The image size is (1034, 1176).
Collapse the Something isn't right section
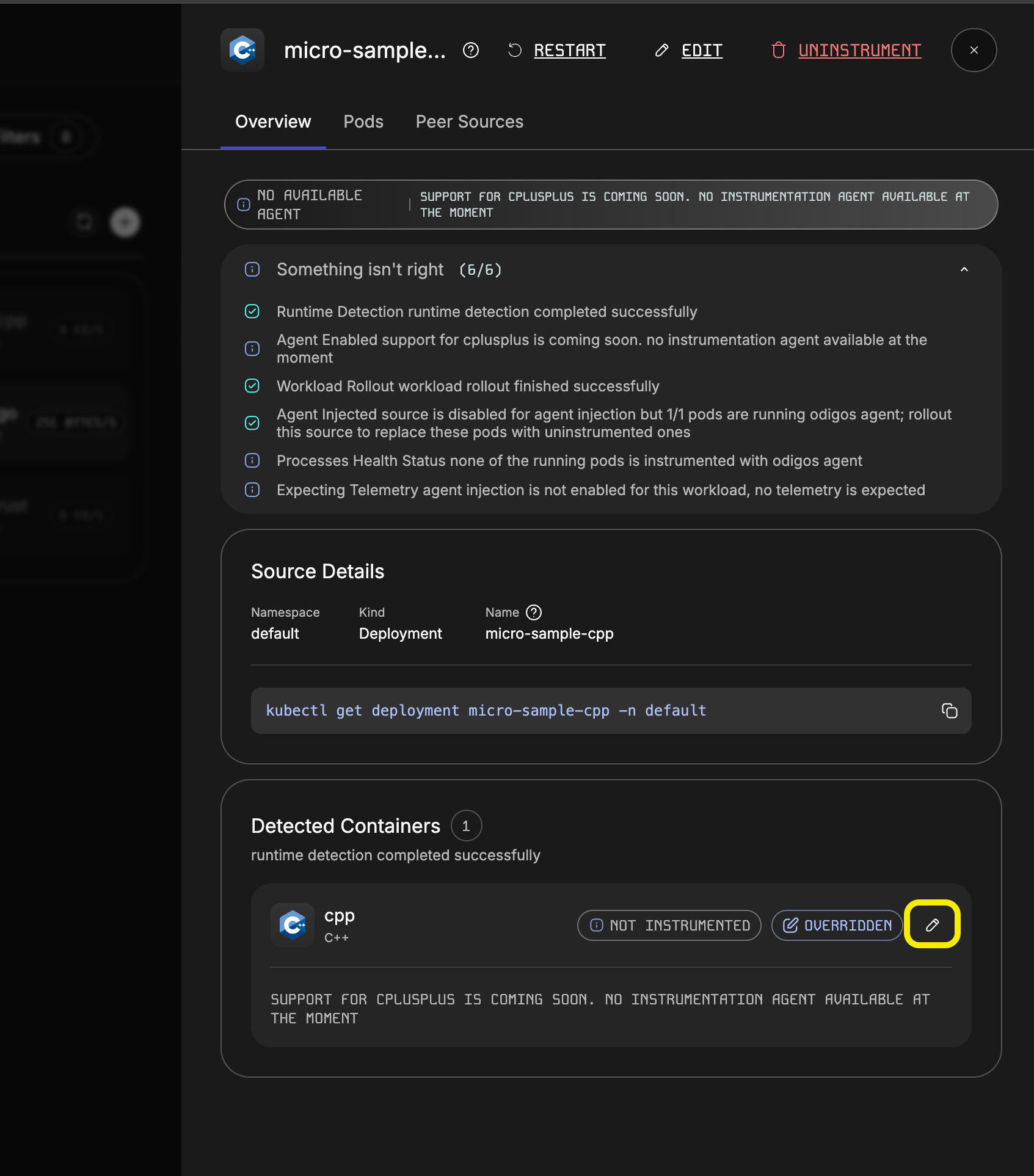[964, 269]
